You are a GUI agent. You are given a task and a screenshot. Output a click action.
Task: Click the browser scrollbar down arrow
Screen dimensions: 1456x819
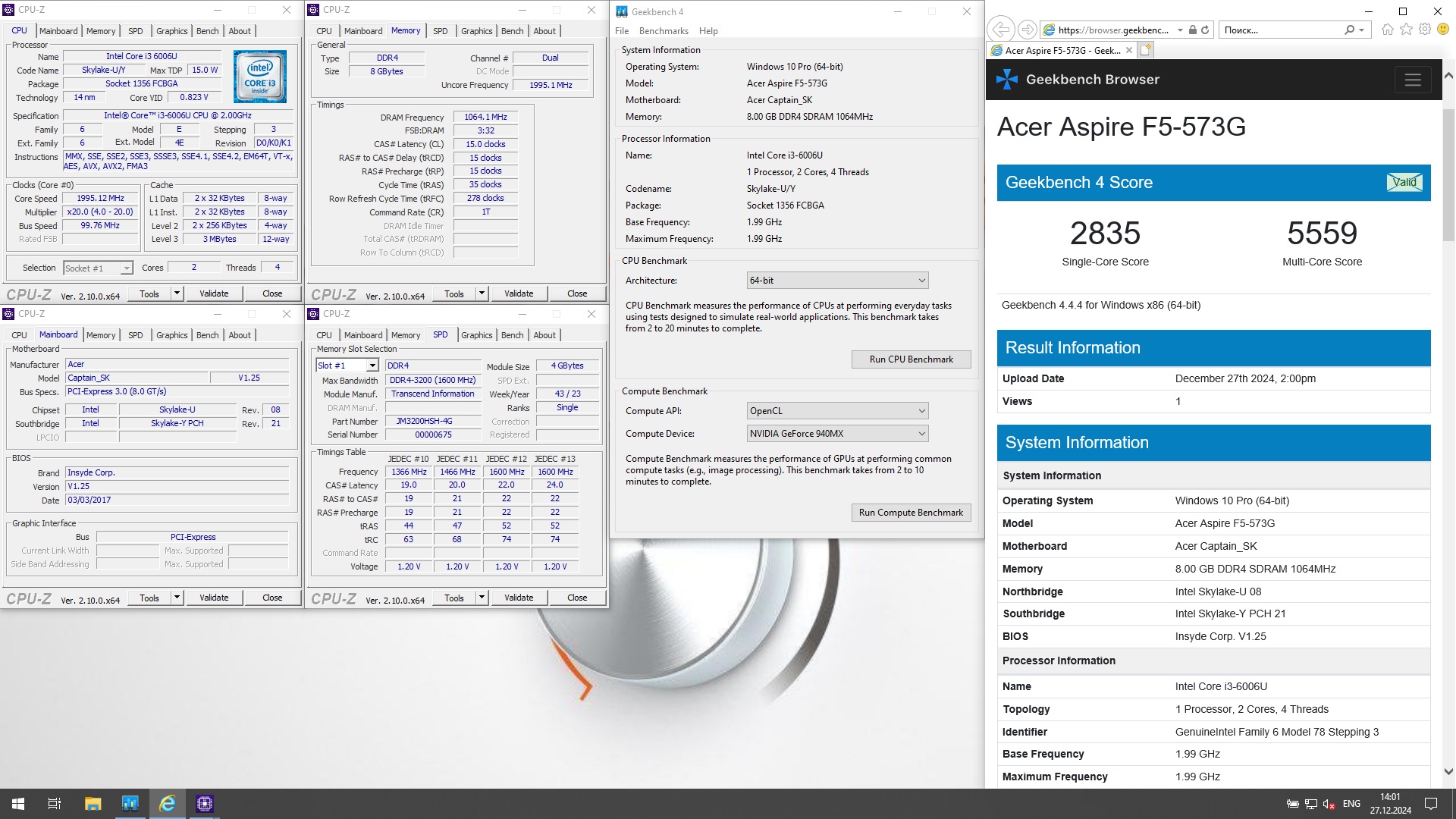(1448, 772)
